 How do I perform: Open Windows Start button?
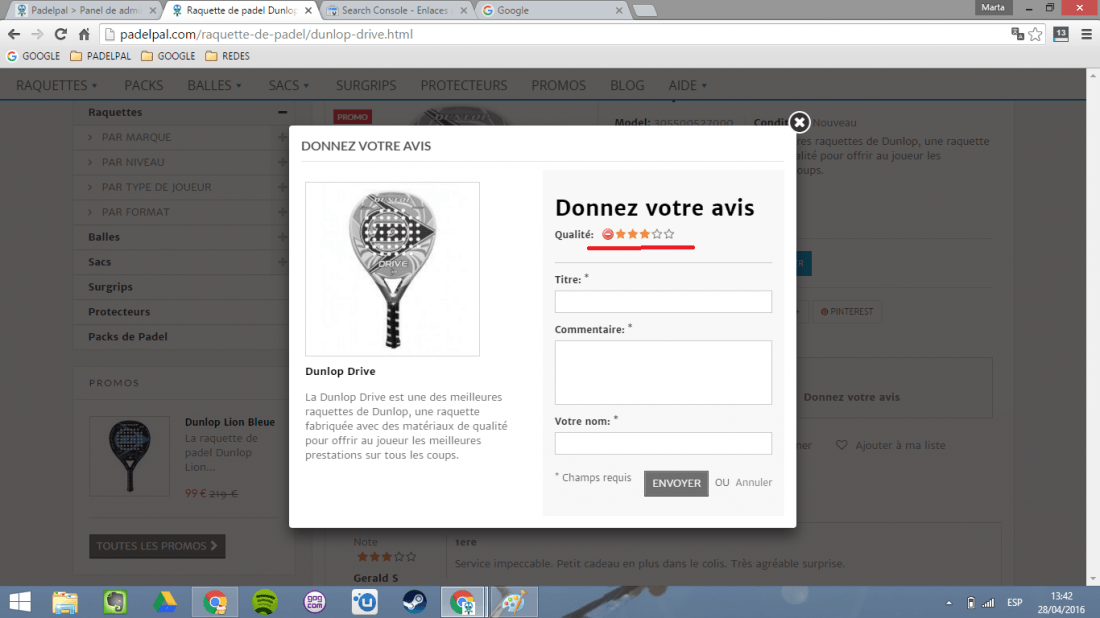[20, 602]
